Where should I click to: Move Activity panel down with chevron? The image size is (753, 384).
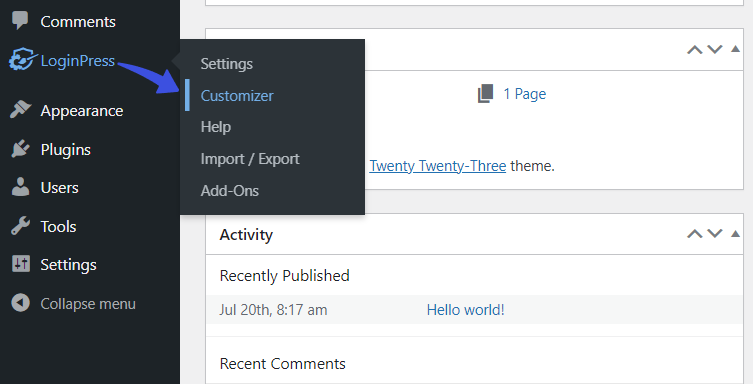tap(715, 234)
